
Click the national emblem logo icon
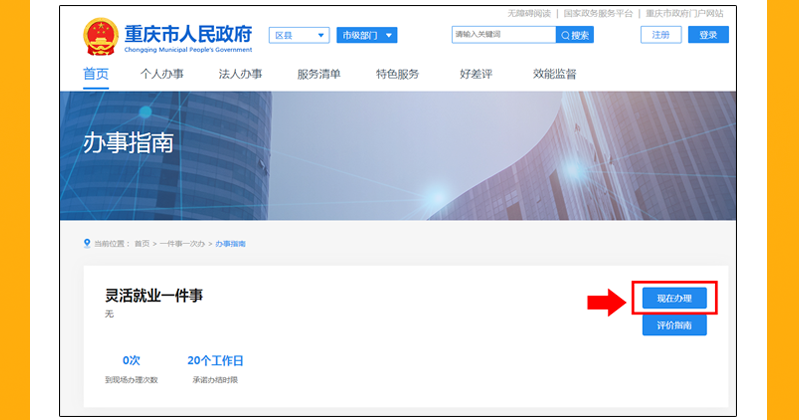pyautogui.click(x=101, y=37)
